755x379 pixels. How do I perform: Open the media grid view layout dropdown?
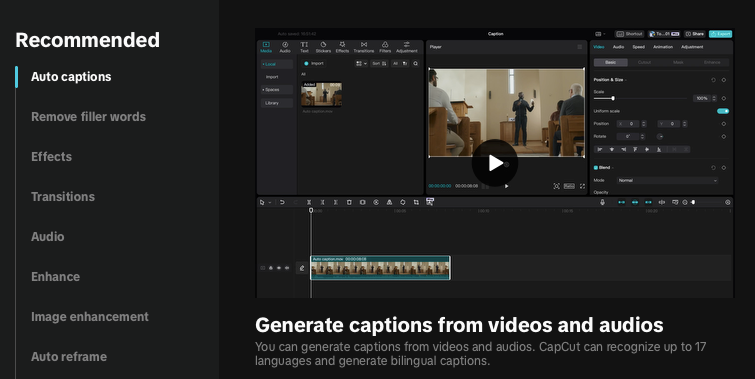pos(361,64)
